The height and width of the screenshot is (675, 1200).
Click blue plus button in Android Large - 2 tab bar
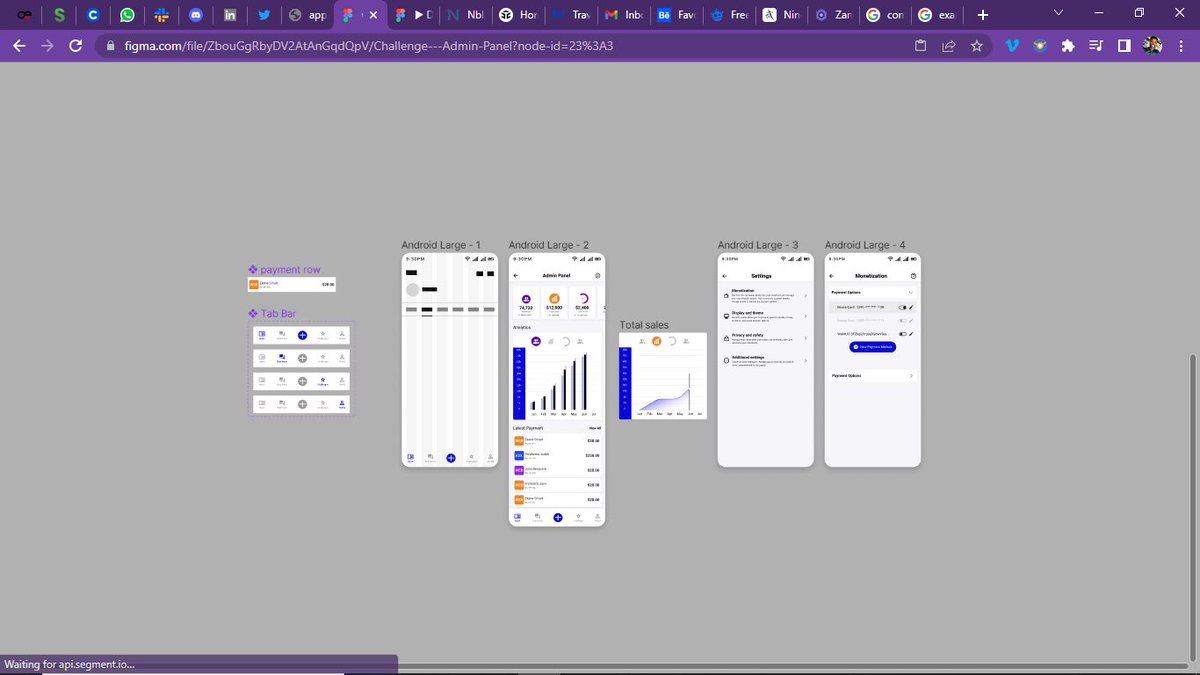click(x=557, y=517)
